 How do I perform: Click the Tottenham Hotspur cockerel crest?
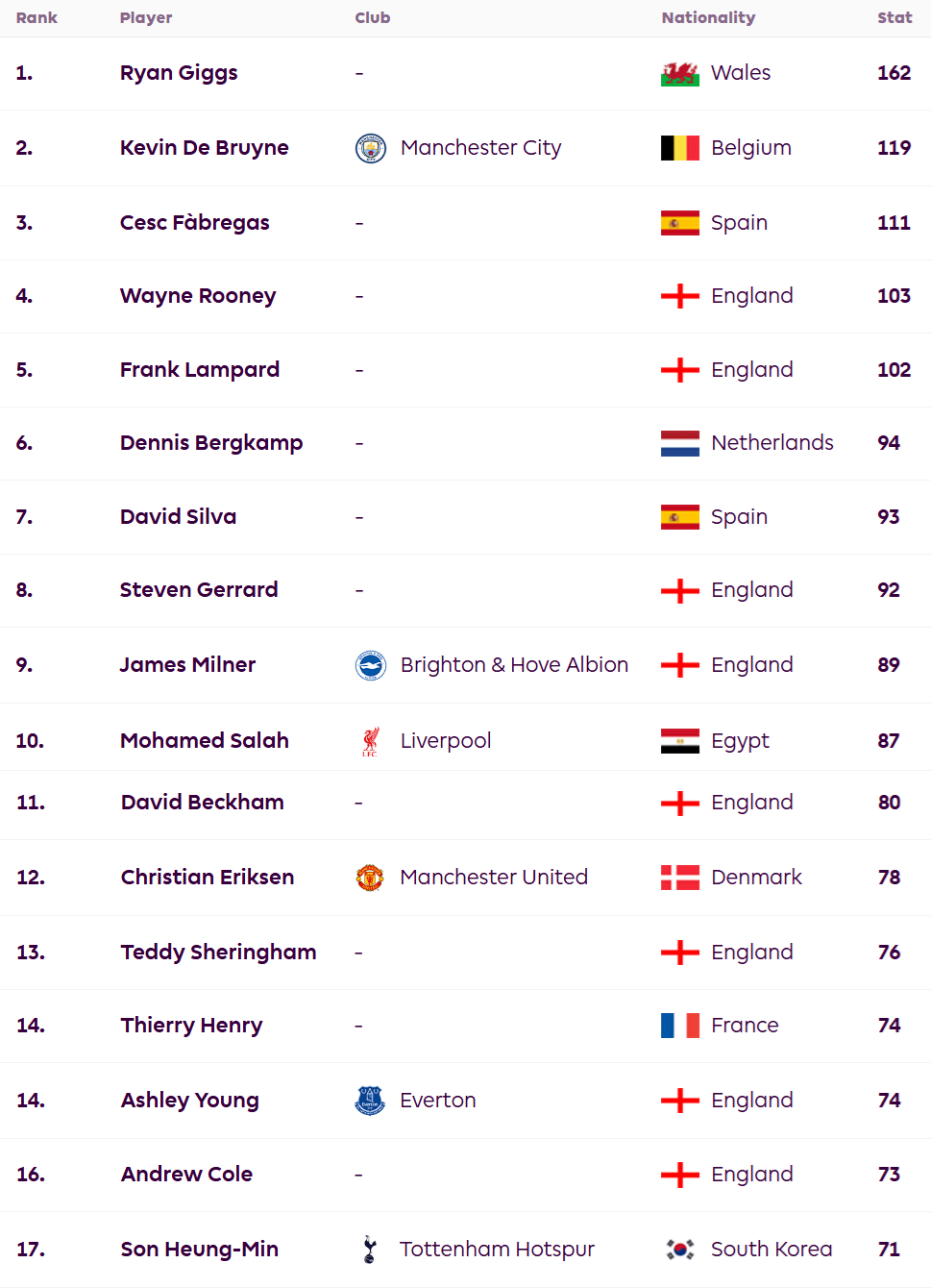pyautogui.click(x=370, y=1250)
